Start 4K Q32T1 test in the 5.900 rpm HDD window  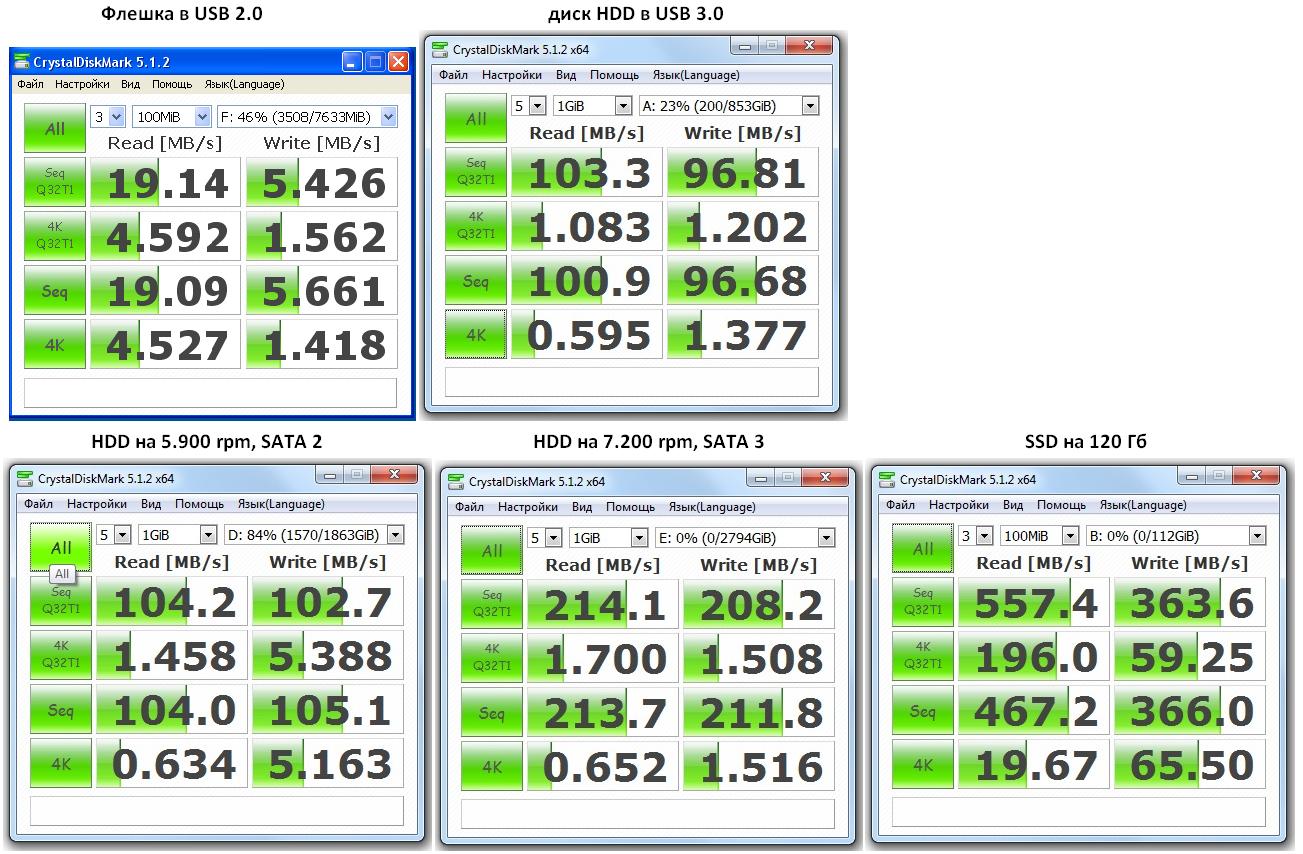pyautogui.click(x=61, y=656)
